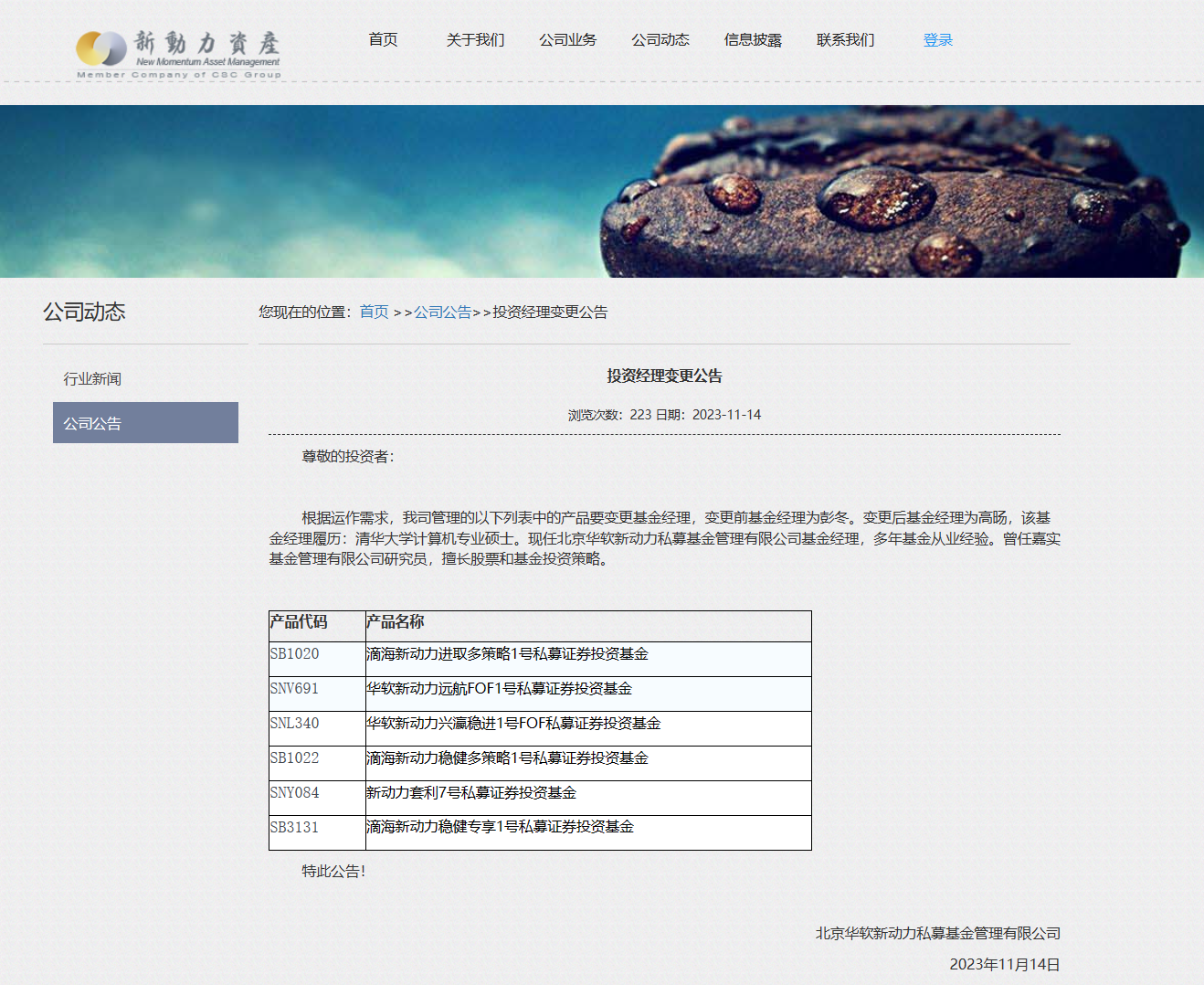Click the 滴海新动力稳健专享1号 fund name cell
Image resolution: width=1204 pixels, height=985 pixels.
tap(500, 827)
